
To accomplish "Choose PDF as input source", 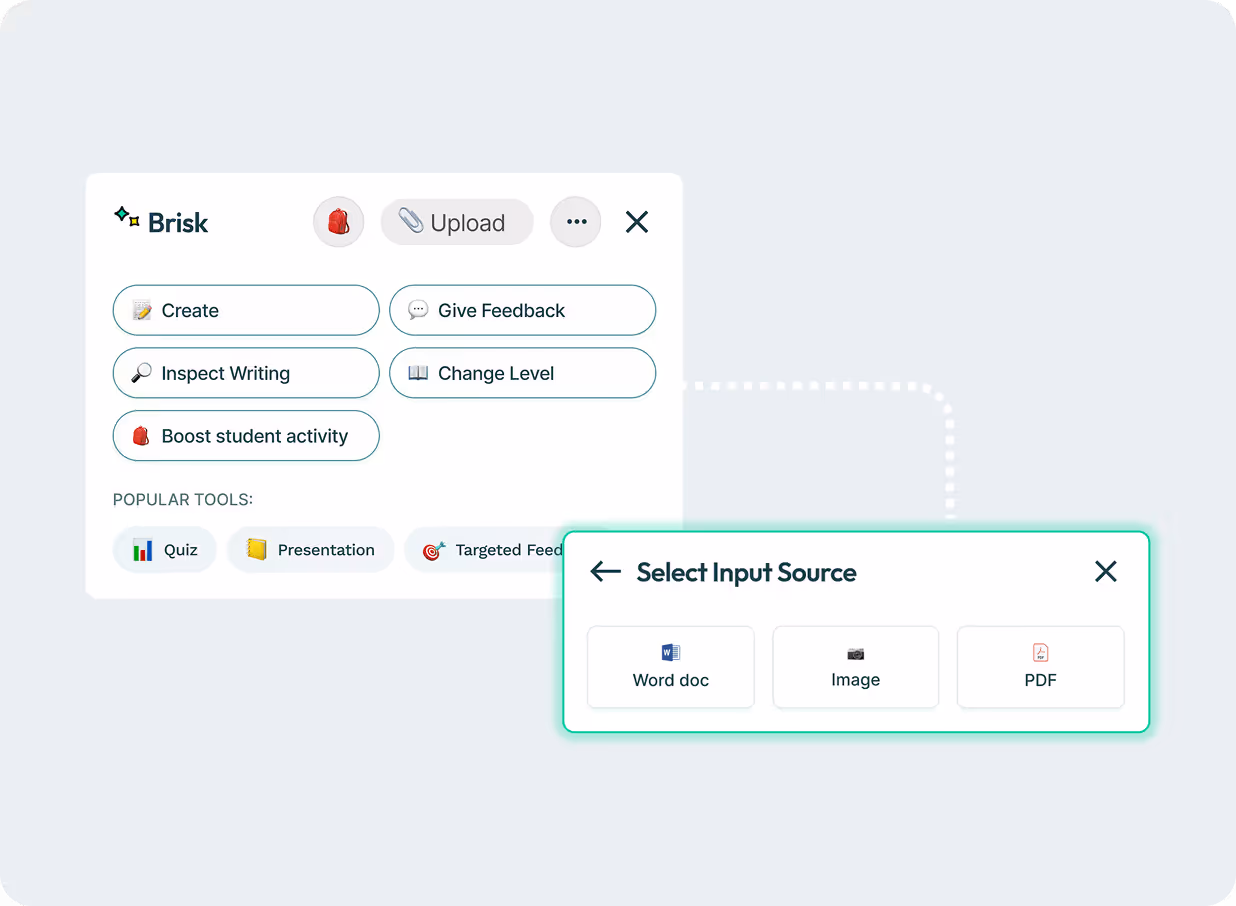I will click(x=1041, y=667).
